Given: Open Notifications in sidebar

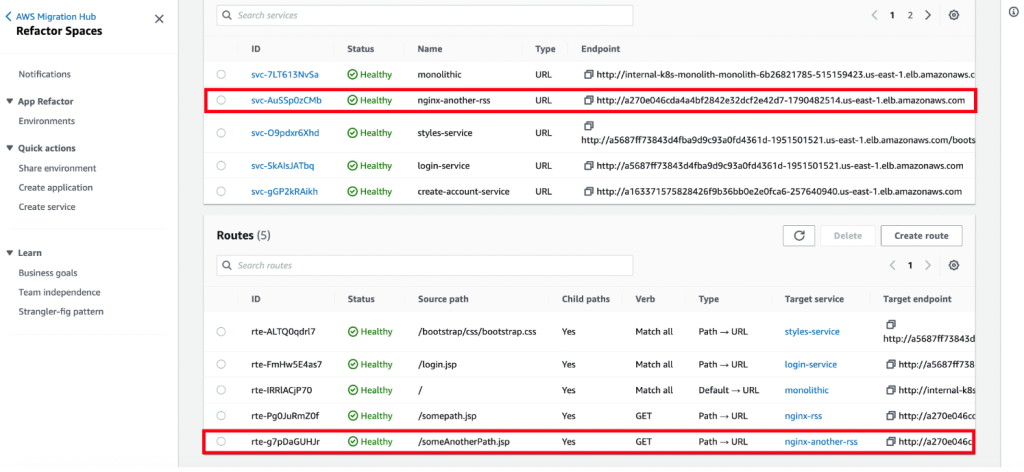Looking at the screenshot, I should (x=44, y=74).
